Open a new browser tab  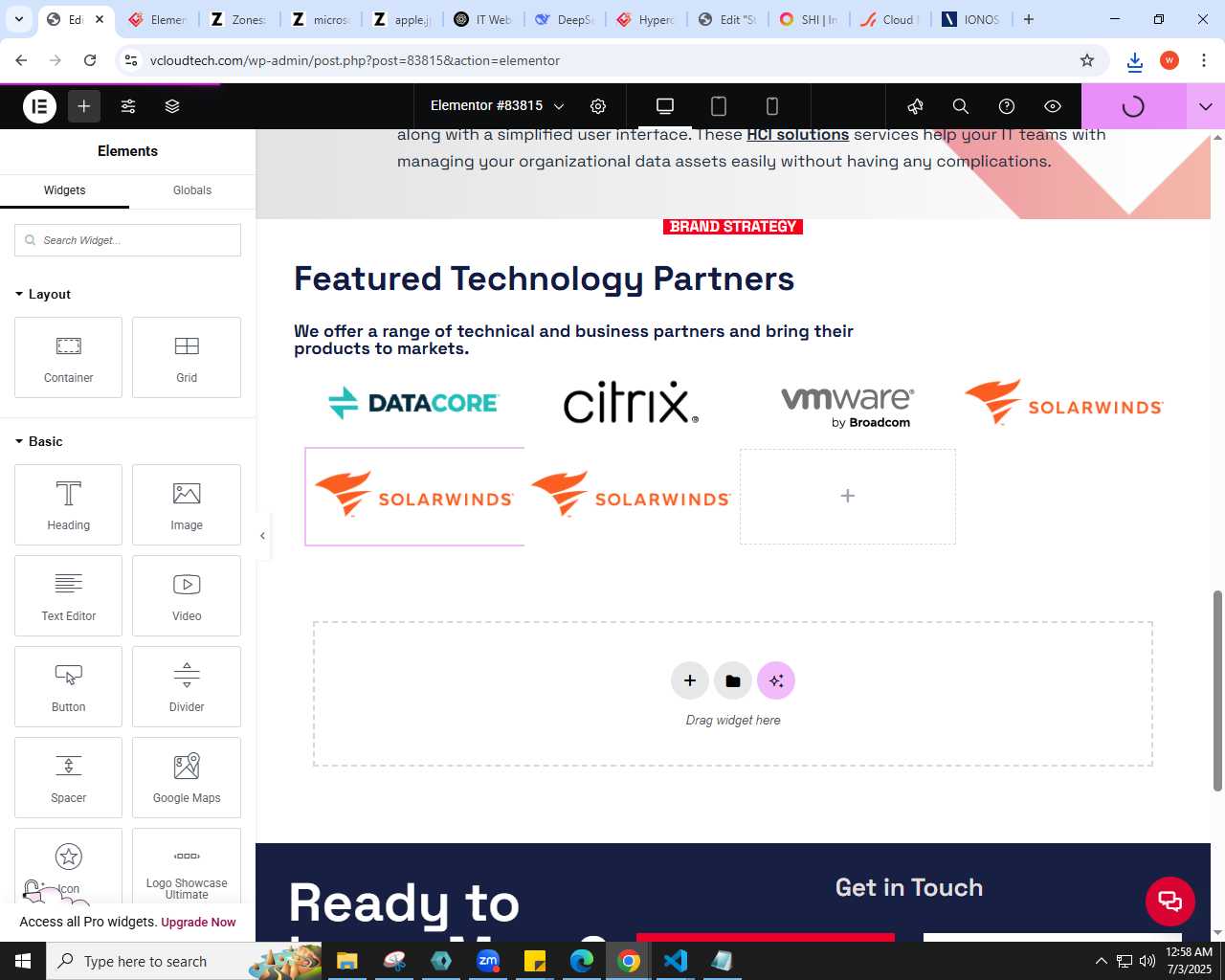[1029, 19]
